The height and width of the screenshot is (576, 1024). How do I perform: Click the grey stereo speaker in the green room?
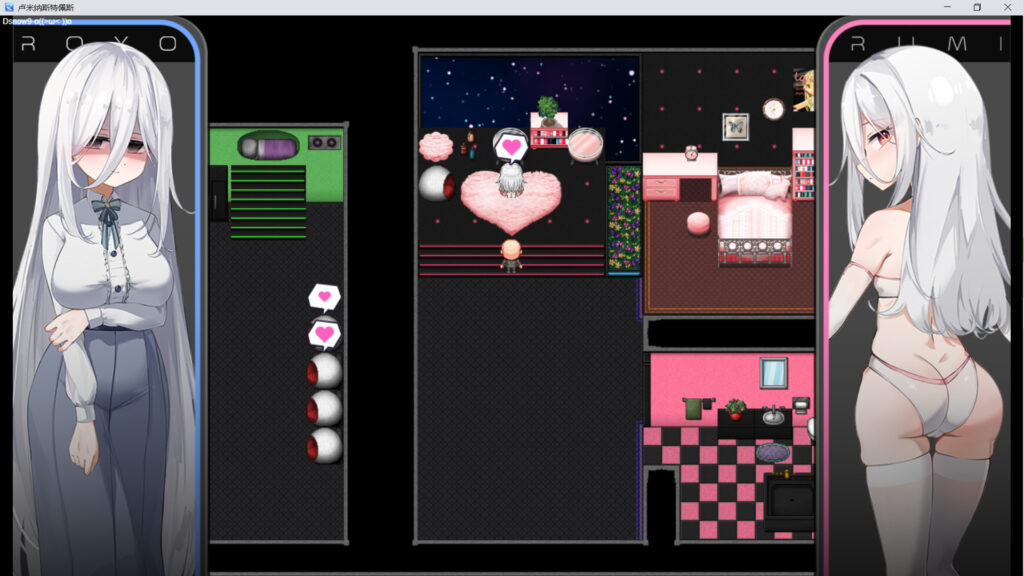coord(325,142)
